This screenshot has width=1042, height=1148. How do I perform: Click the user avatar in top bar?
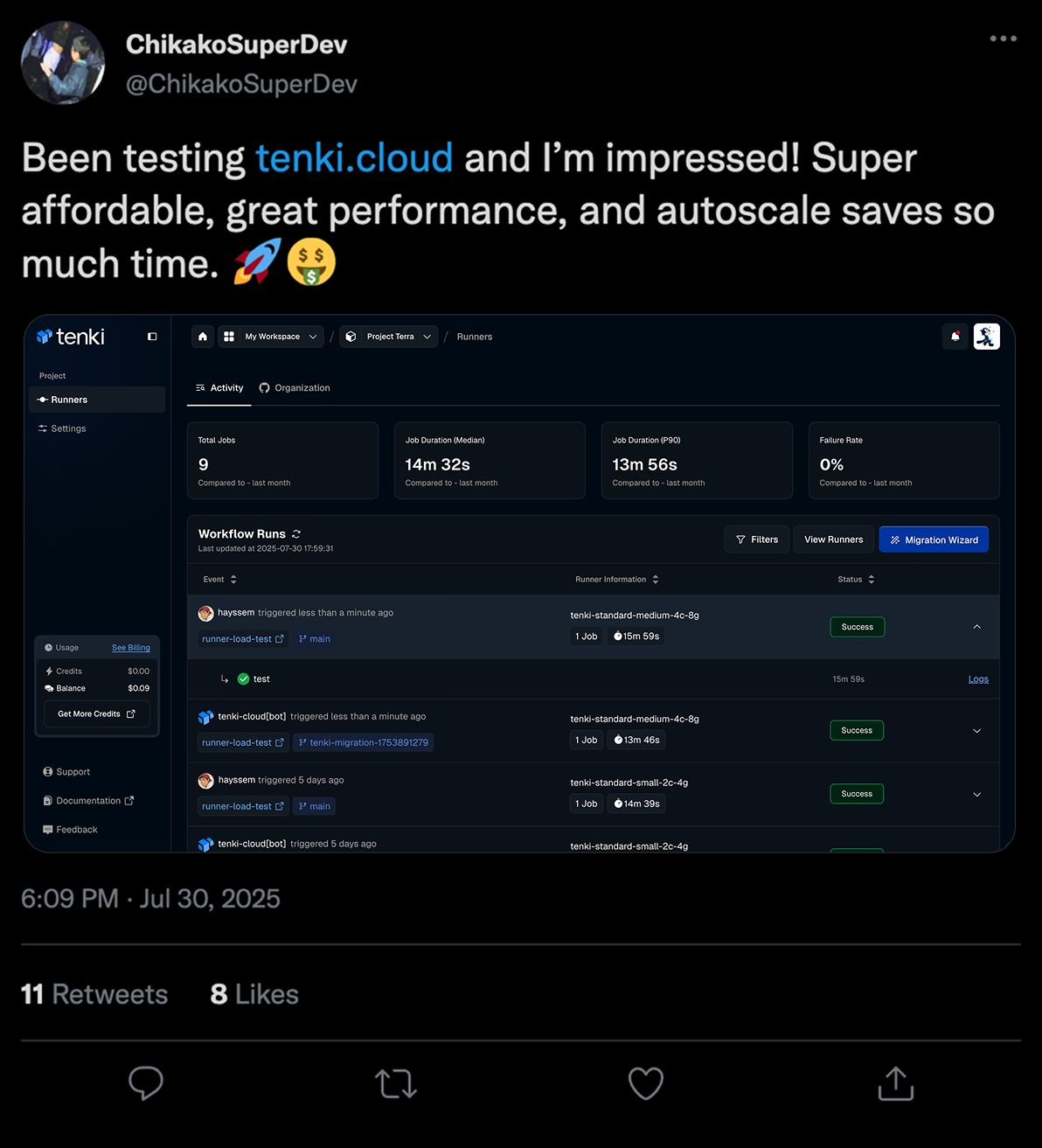click(x=987, y=337)
